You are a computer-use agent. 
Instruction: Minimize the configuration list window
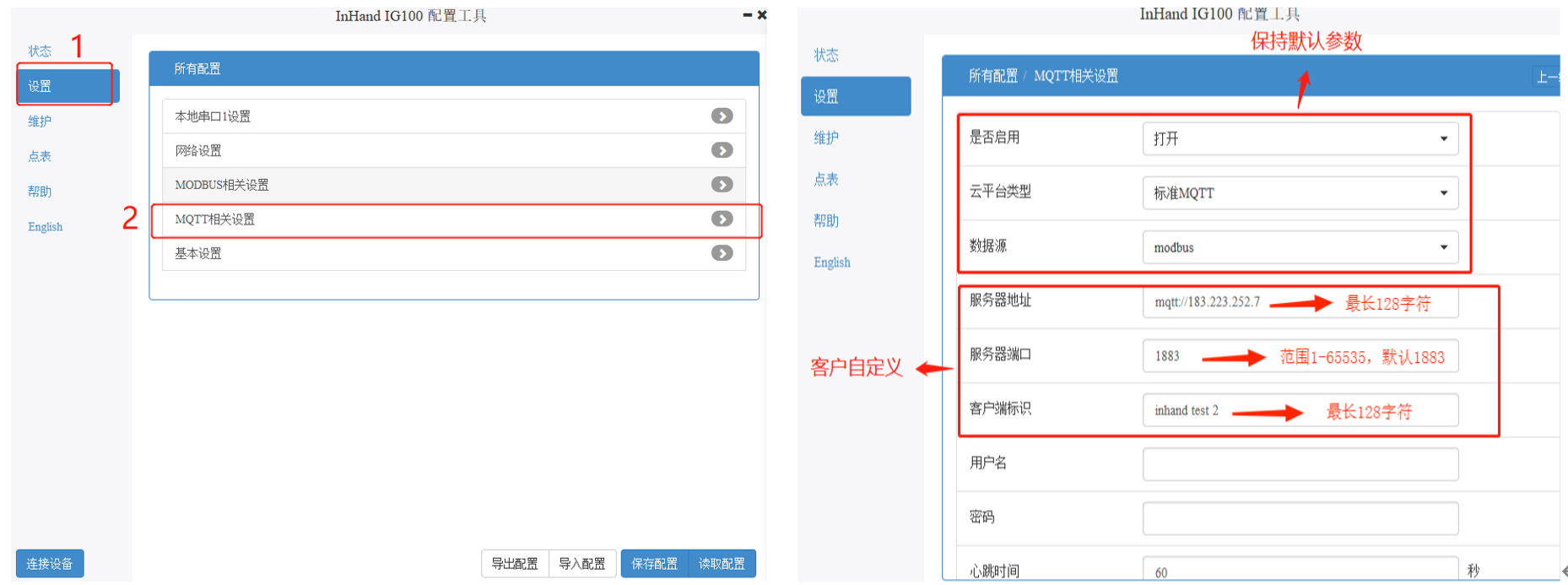point(747,15)
